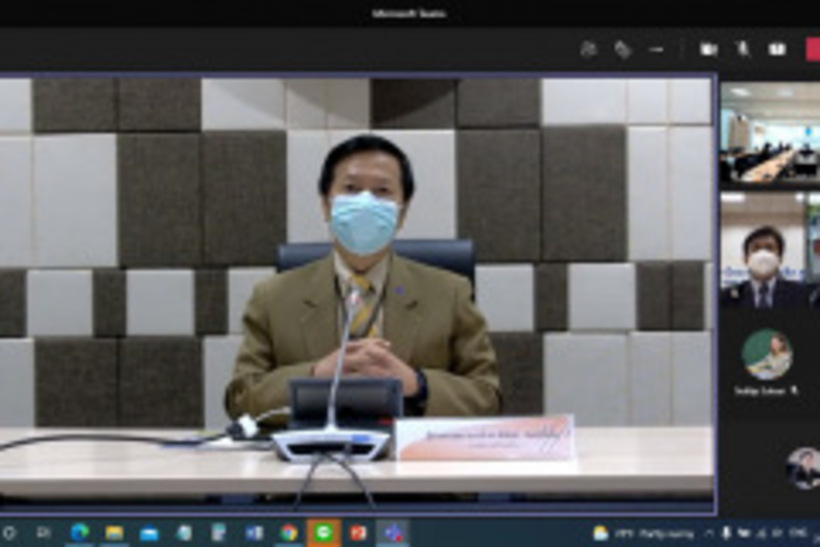Toggle the Teams camera on or off
Screen dimensions: 820x547
coord(708,49)
